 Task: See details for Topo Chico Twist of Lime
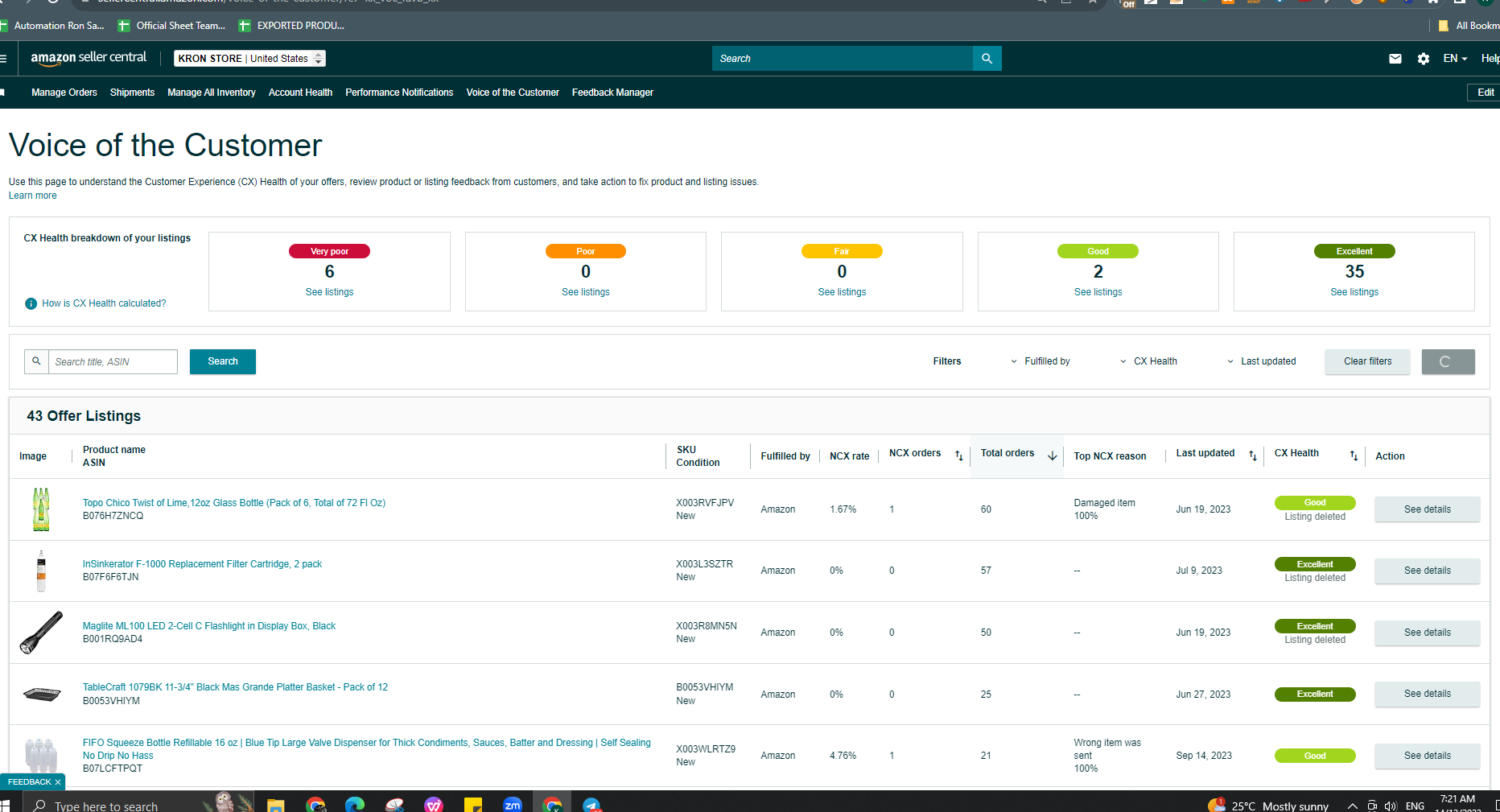tap(1428, 509)
